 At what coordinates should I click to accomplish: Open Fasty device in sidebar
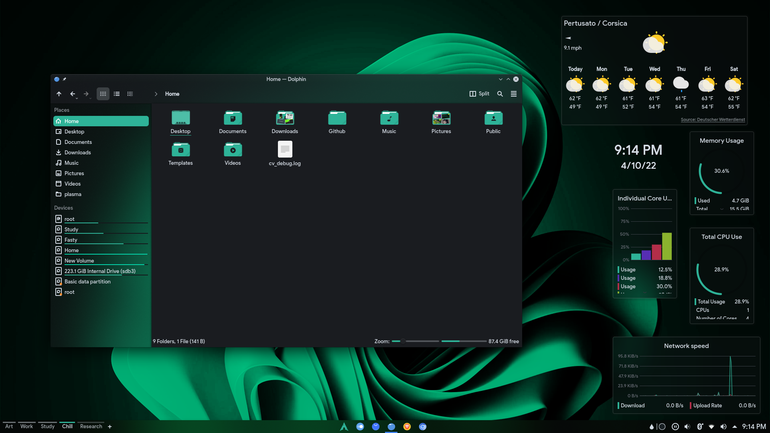[101, 240]
